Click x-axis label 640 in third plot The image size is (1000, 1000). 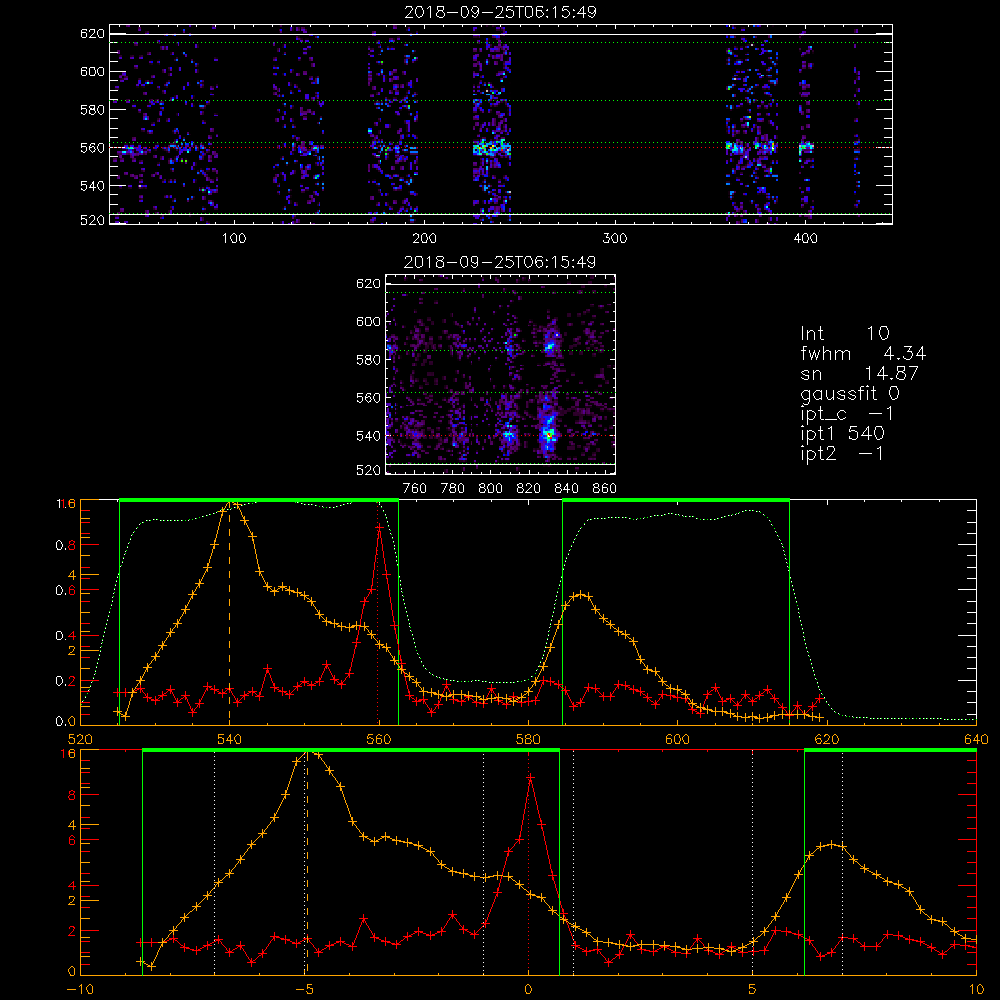tap(976, 740)
